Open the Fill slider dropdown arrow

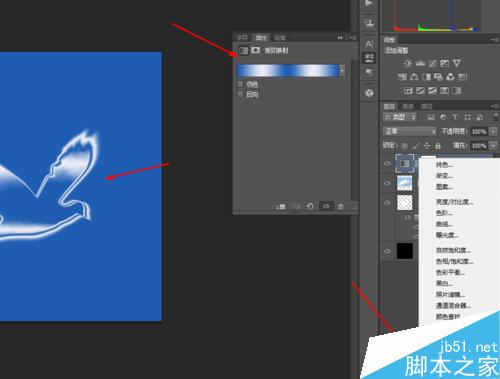pyautogui.click(x=493, y=146)
